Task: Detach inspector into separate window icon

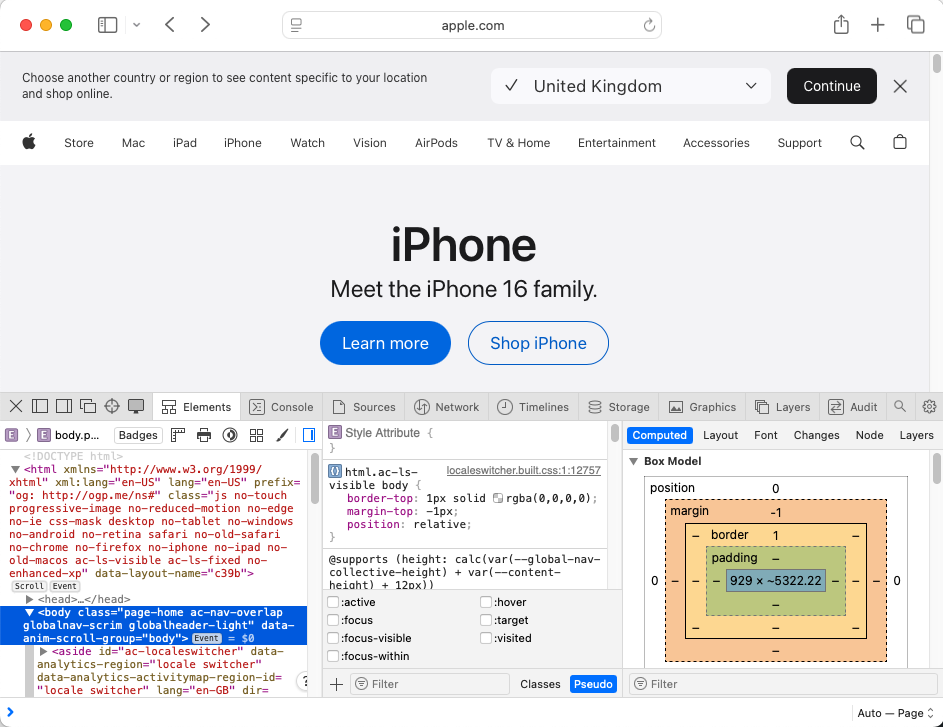Action: (88, 406)
